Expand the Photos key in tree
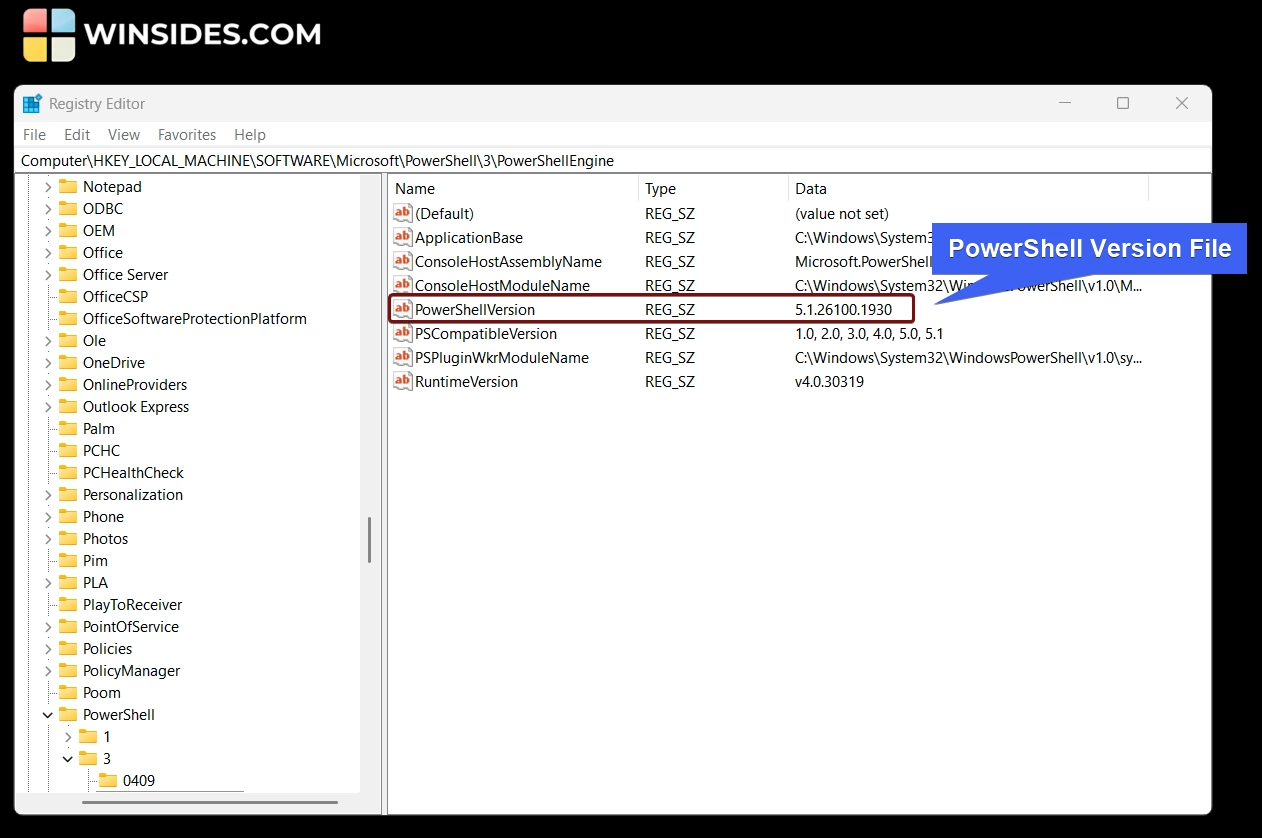 coord(48,539)
